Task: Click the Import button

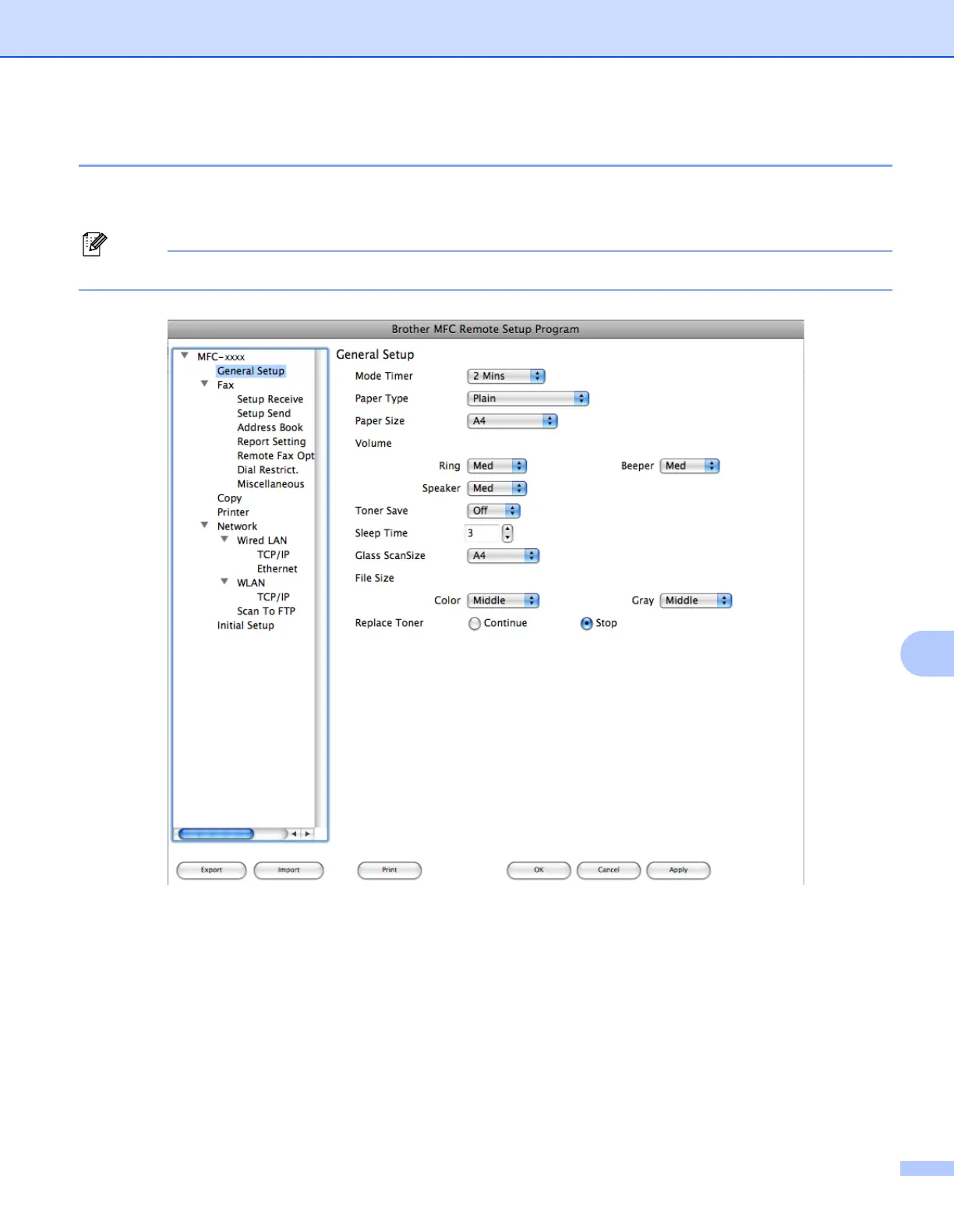Action: click(288, 870)
